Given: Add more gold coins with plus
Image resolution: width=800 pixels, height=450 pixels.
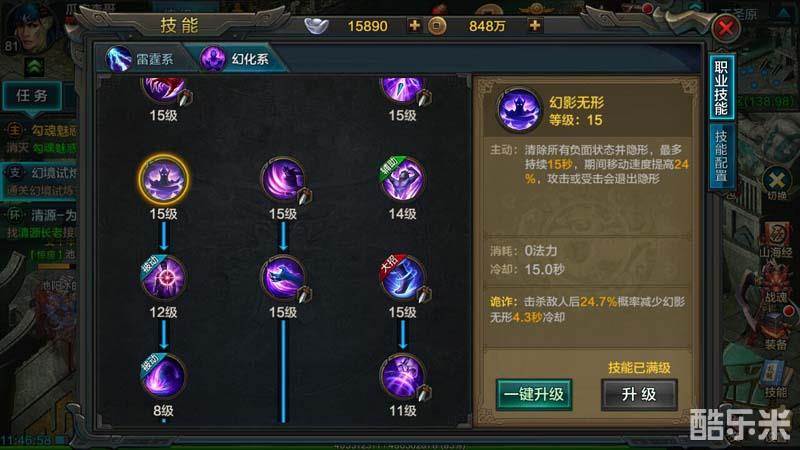Looking at the screenshot, I should [x=535, y=26].
